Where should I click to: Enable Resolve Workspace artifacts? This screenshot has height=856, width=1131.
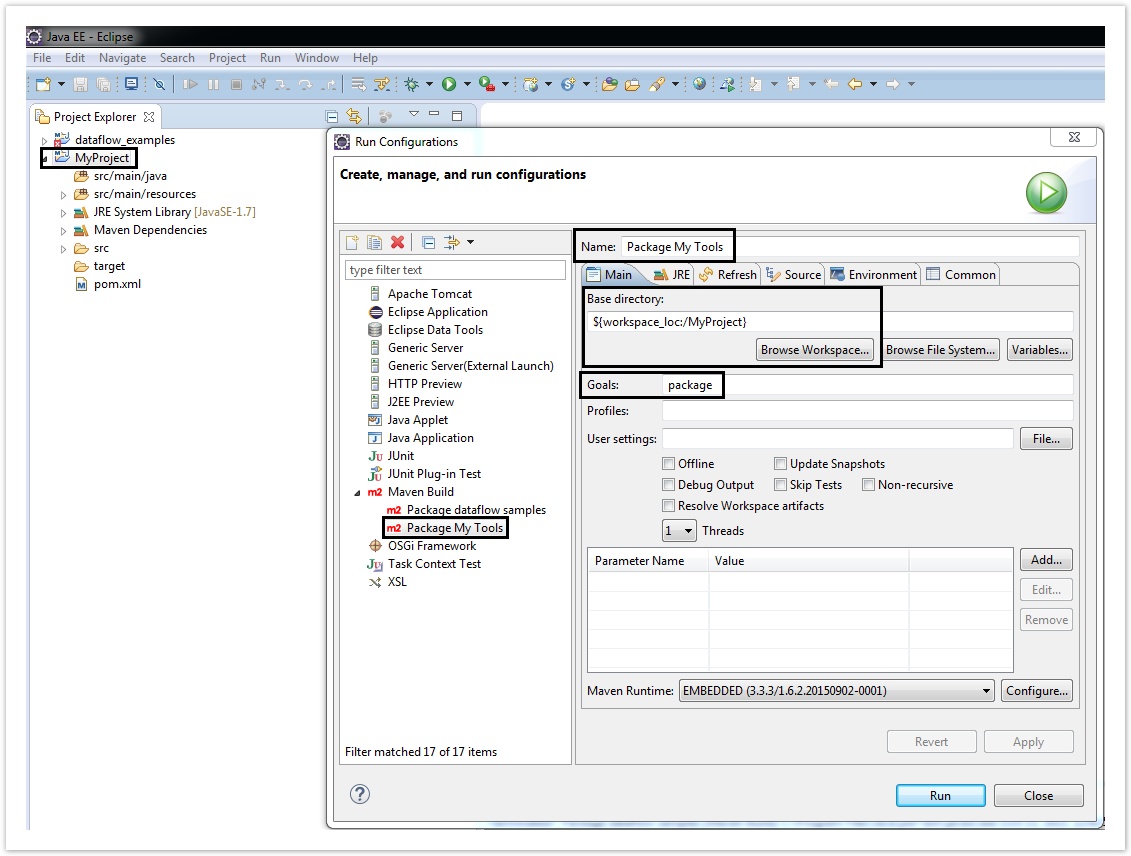[x=668, y=505]
